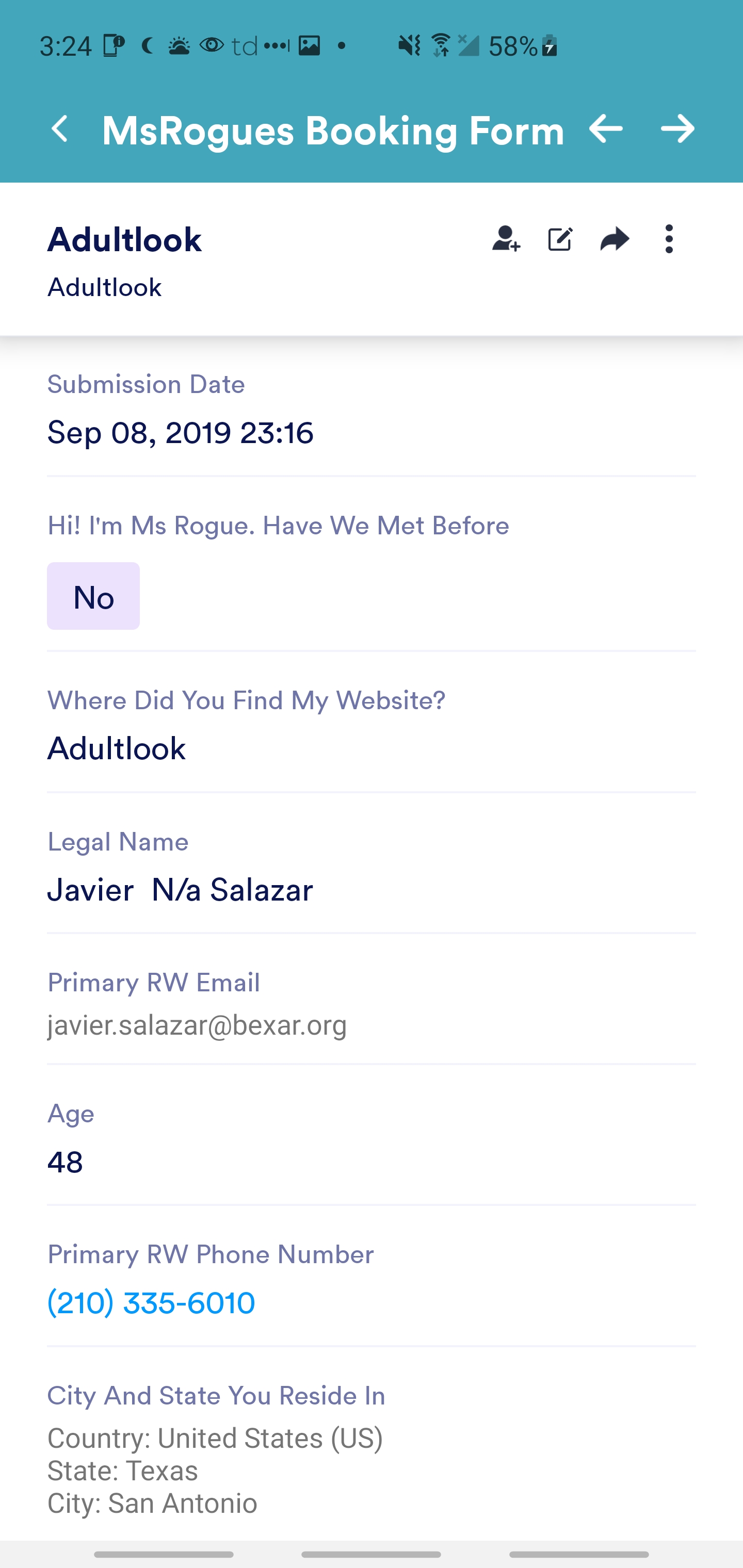
Task: Tap the Adultlook submission title
Action: tap(124, 239)
